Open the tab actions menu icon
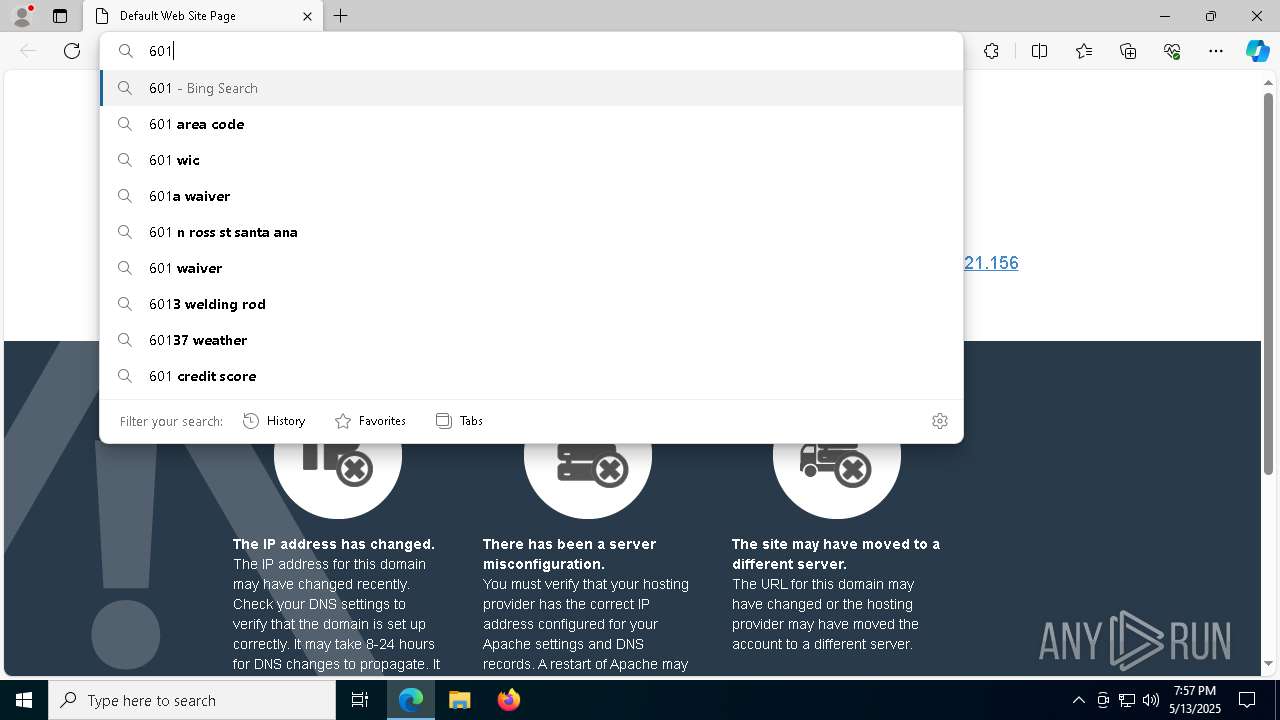The height and width of the screenshot is (720, 1280). coord(60,16)
